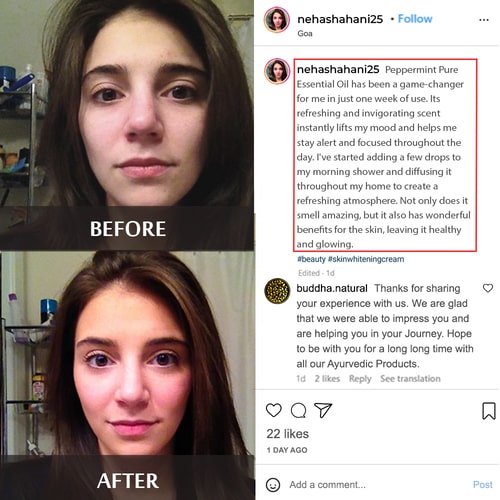Open the emoji picker smiley icon
Image resolution: width=500 pixels, height=500 pixels.
pyautogui.click(x=273, y=485)
